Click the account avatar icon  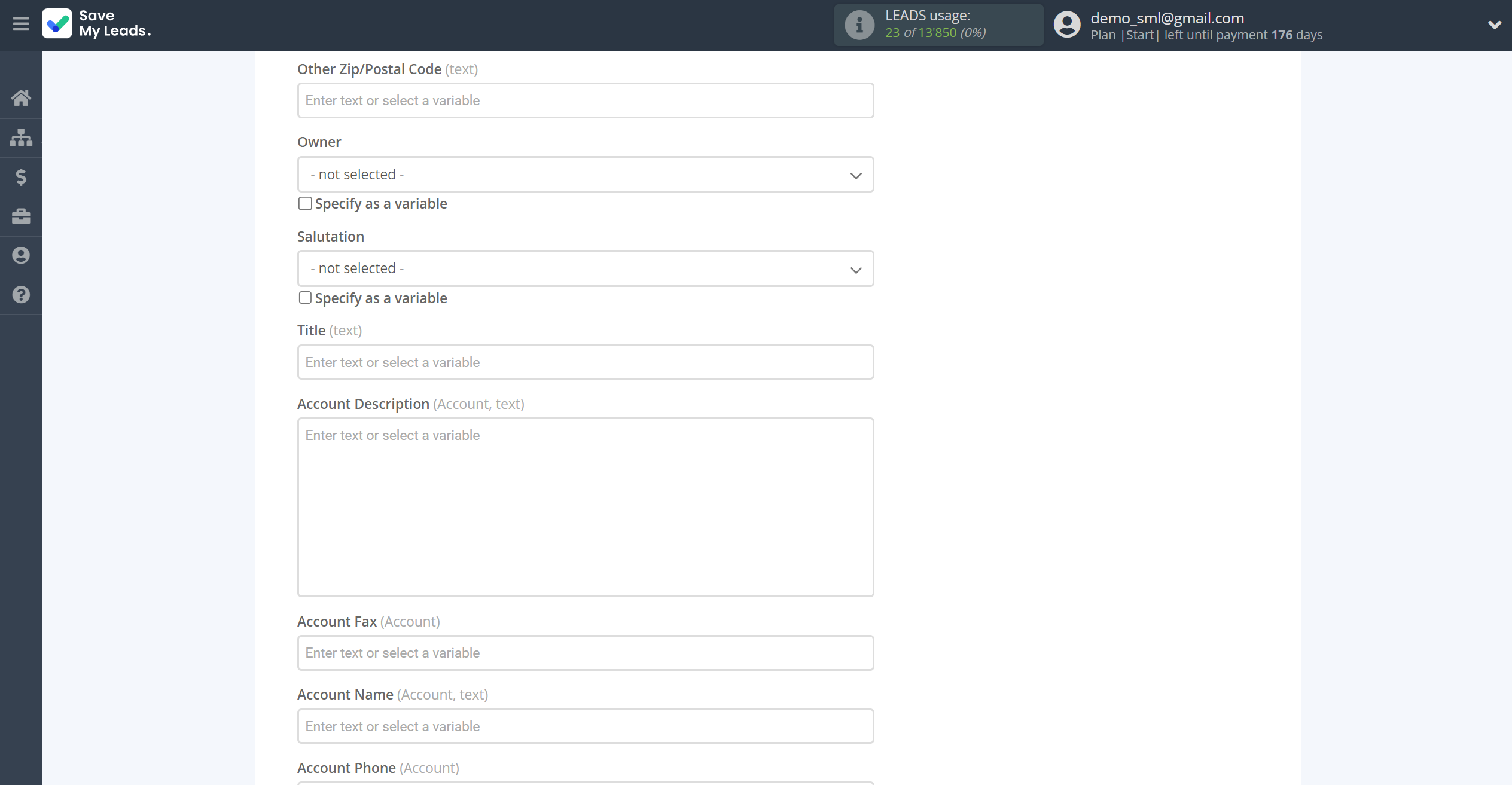click(1067, 25)
